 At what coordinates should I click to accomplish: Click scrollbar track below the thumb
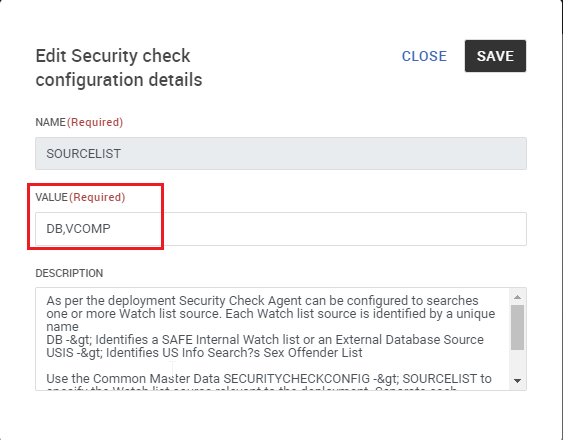click(517, 362)
